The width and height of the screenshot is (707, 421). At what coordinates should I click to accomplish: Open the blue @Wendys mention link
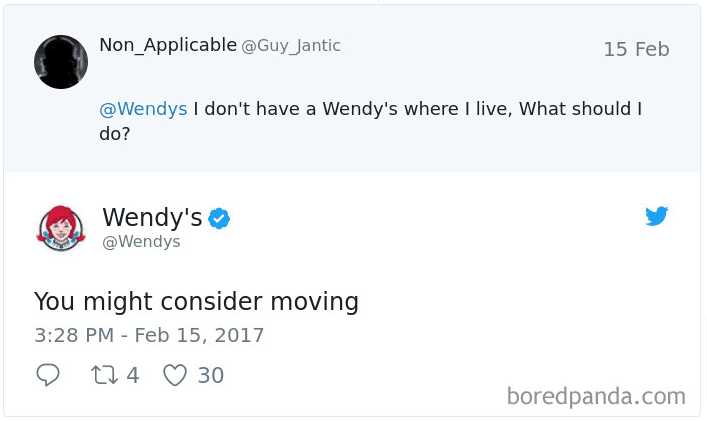(x=143, y=109)
